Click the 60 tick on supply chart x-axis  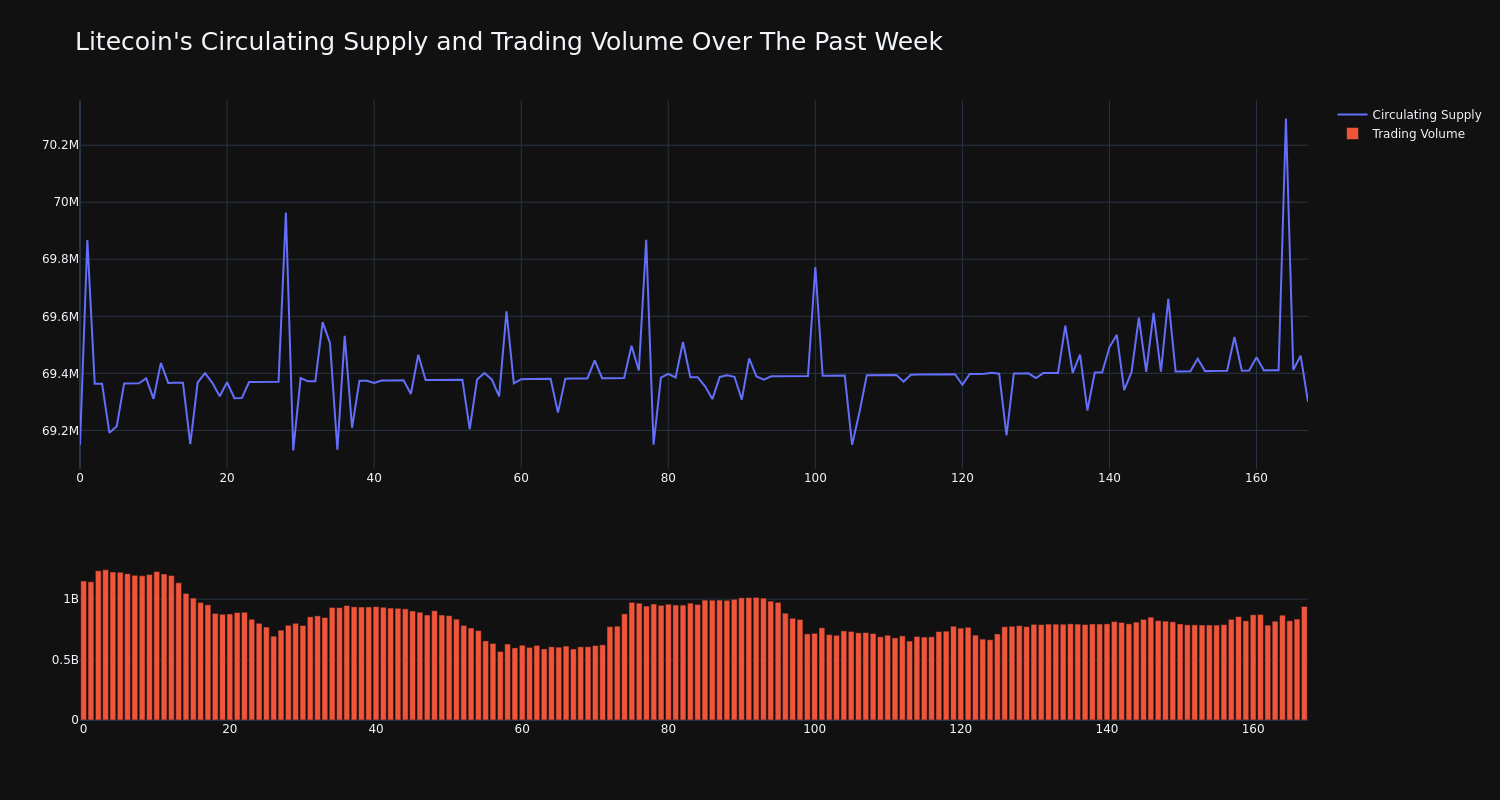(521, 478)
